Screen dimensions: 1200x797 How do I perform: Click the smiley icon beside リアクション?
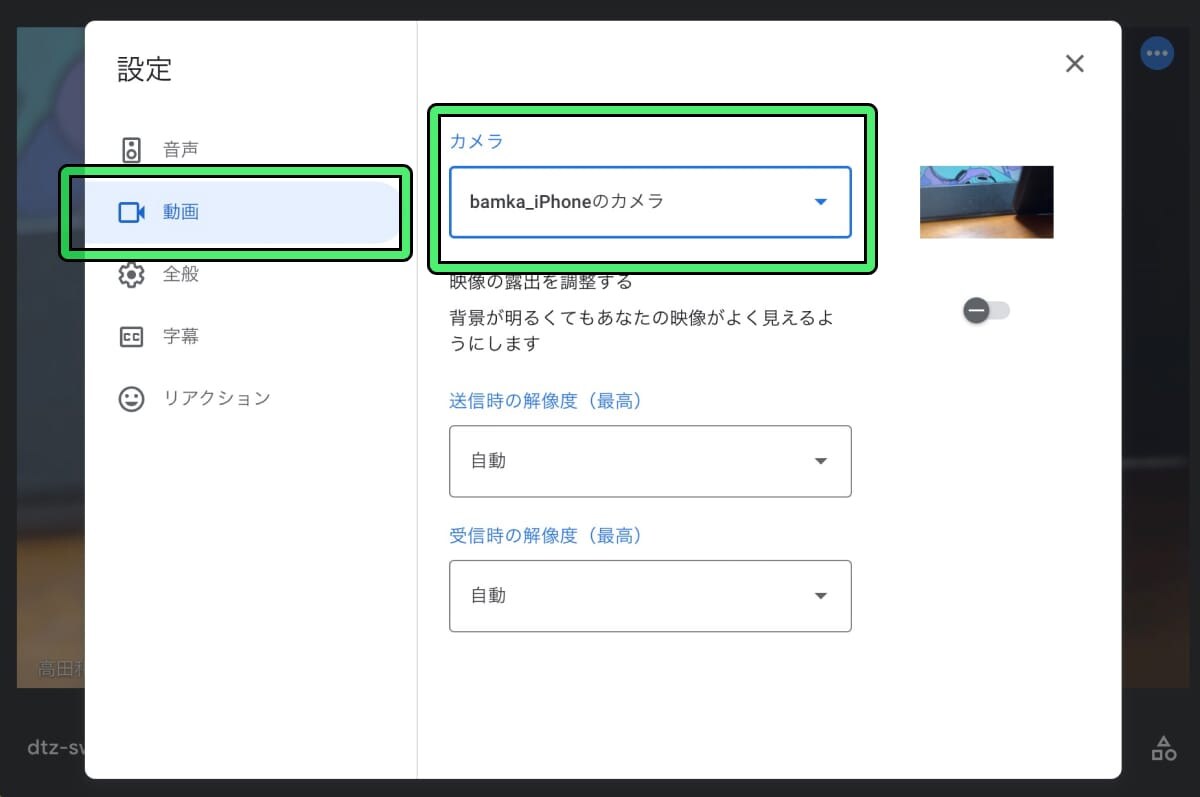pyautogui.click(x=131, y=399)
